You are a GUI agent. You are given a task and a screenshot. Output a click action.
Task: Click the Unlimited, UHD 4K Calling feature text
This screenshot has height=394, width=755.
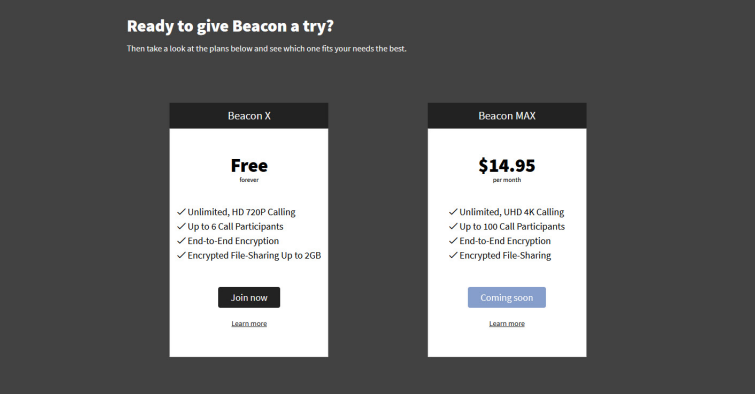pyautogui.click(x=511, y=212)
